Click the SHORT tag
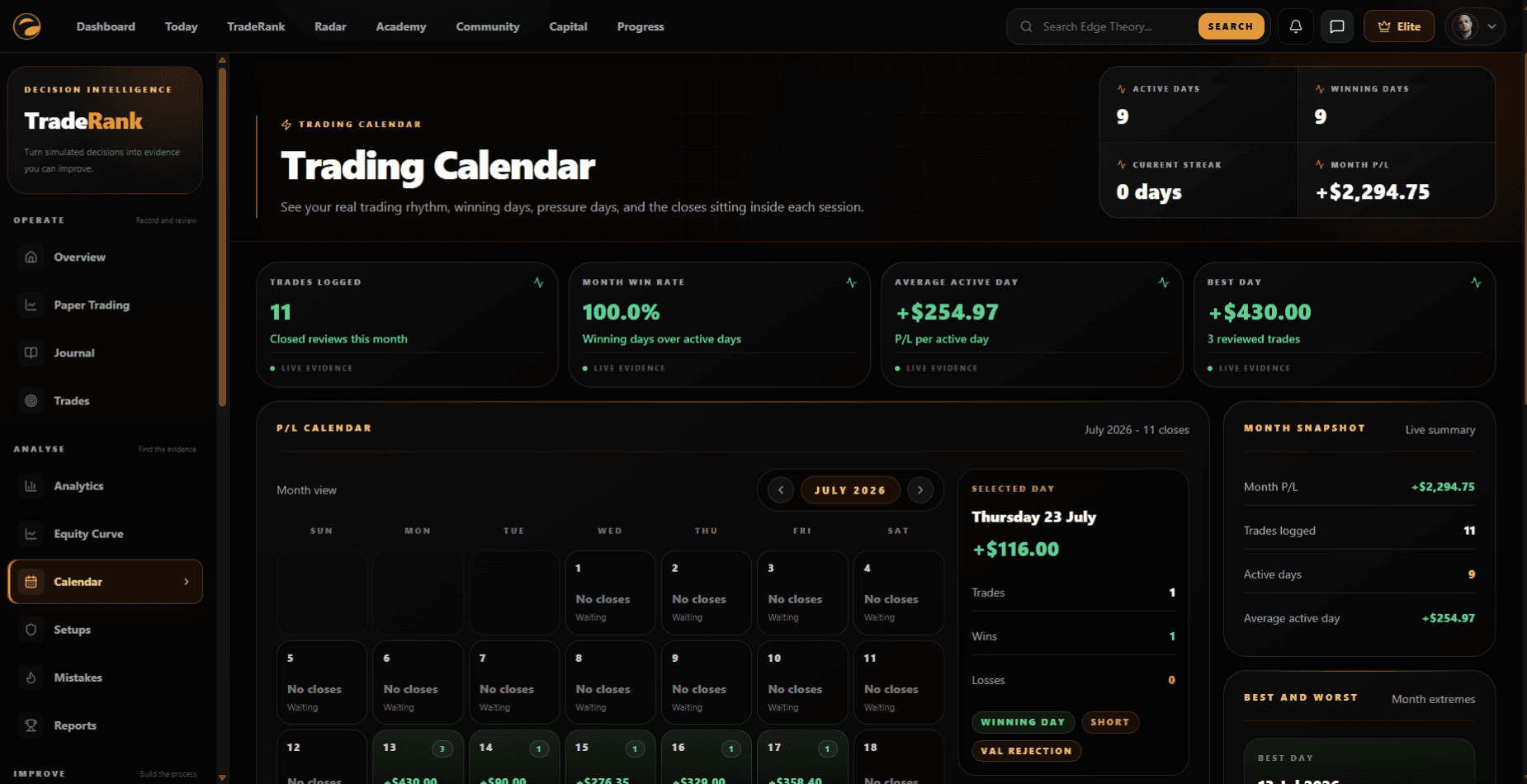 click(x=1110, y=722)
